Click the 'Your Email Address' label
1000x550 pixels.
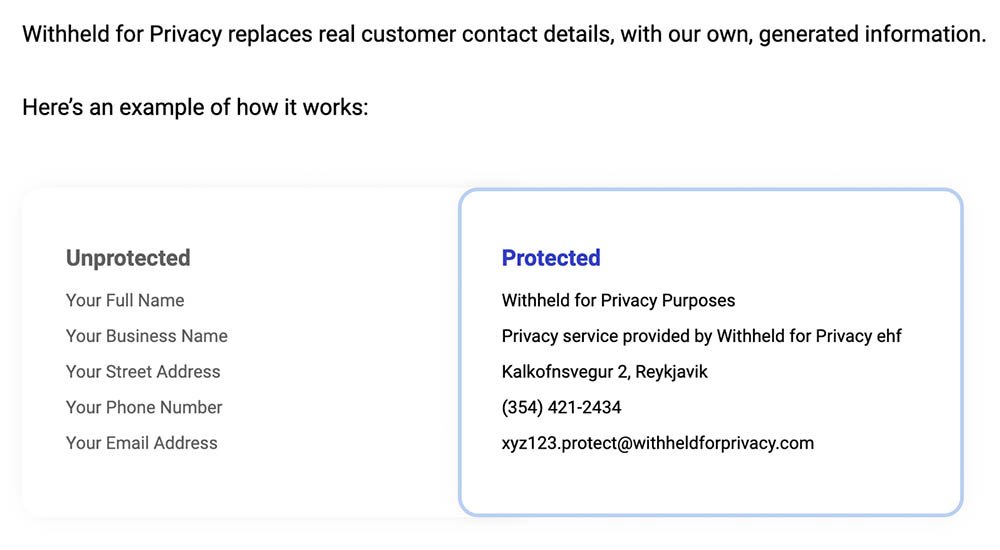click(x=142, y=443)
